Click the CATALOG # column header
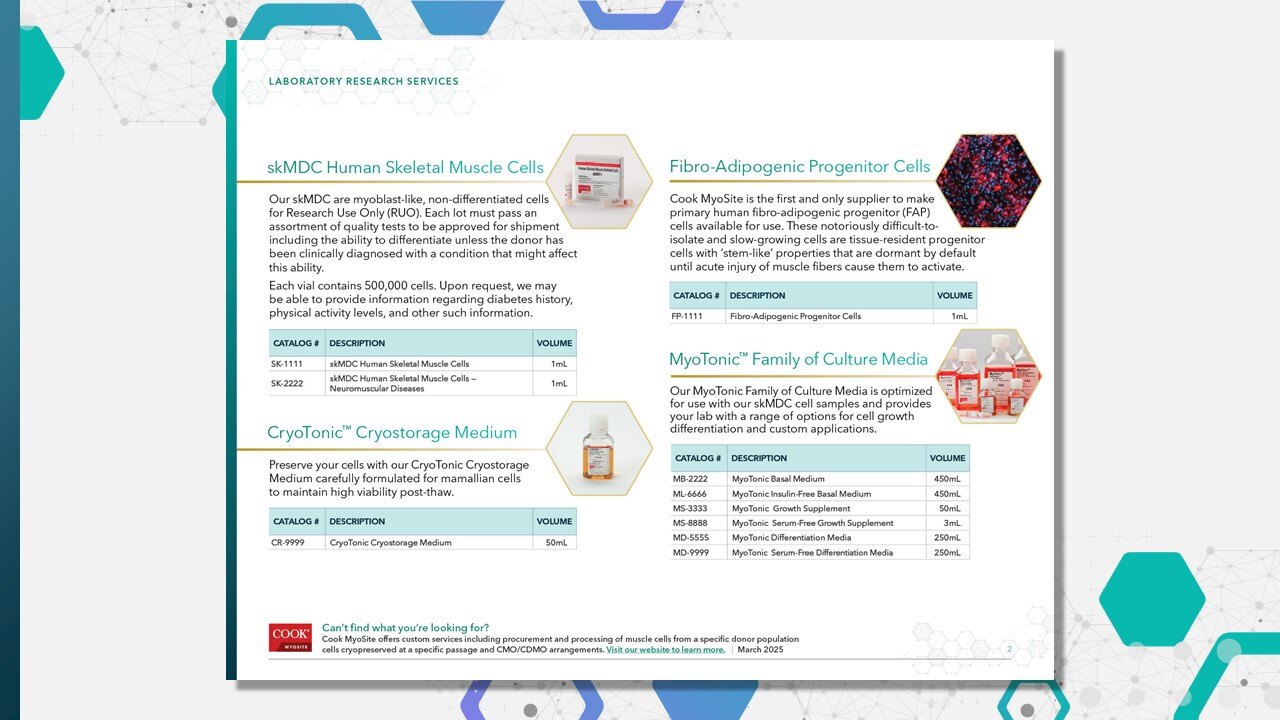1280x720 pixels. (x=296, y=343)
